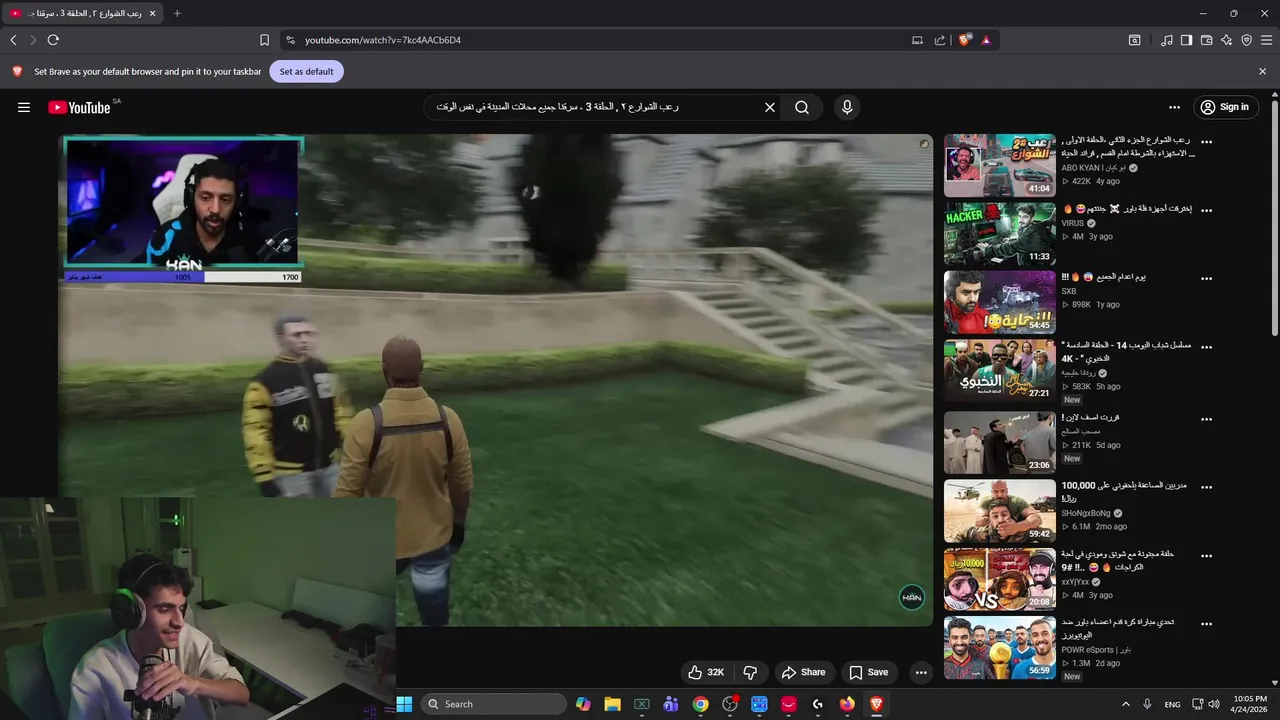Open the 23:06 video thumbnail
Image resolution: width=1280 pixels, height=720 pixels.
(999, 443)
